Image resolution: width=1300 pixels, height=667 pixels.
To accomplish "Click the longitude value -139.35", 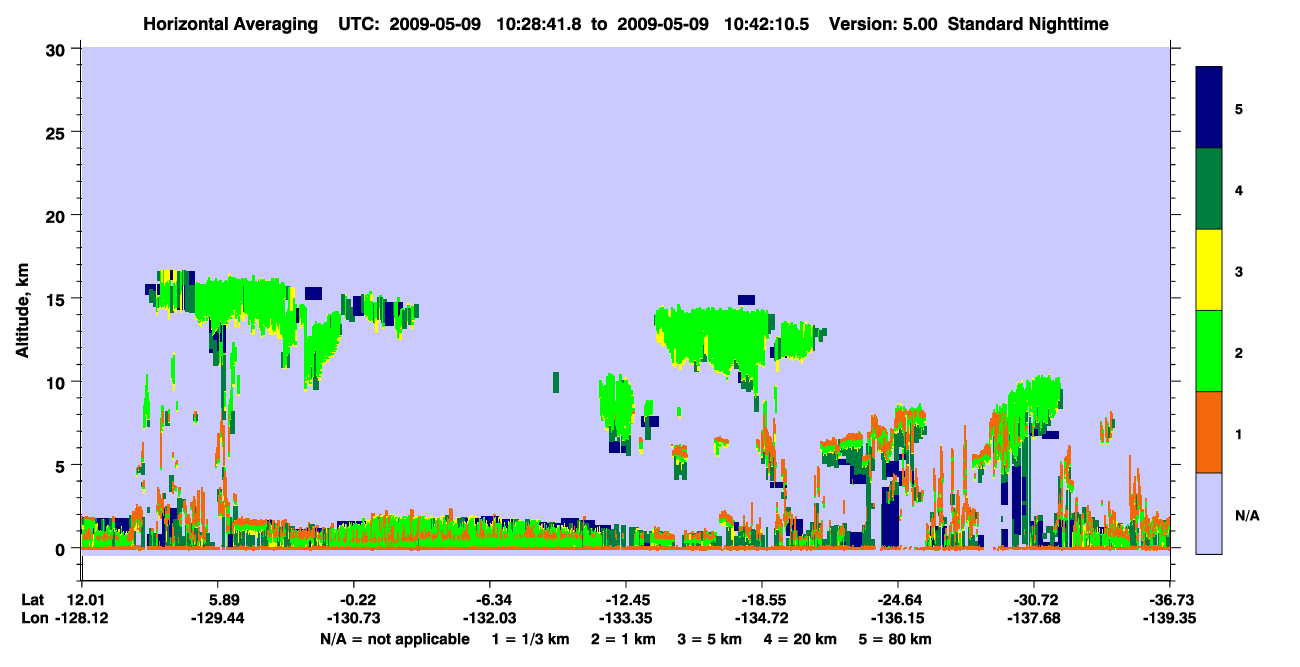I will pyautogui.click(x=1171, y=619).
